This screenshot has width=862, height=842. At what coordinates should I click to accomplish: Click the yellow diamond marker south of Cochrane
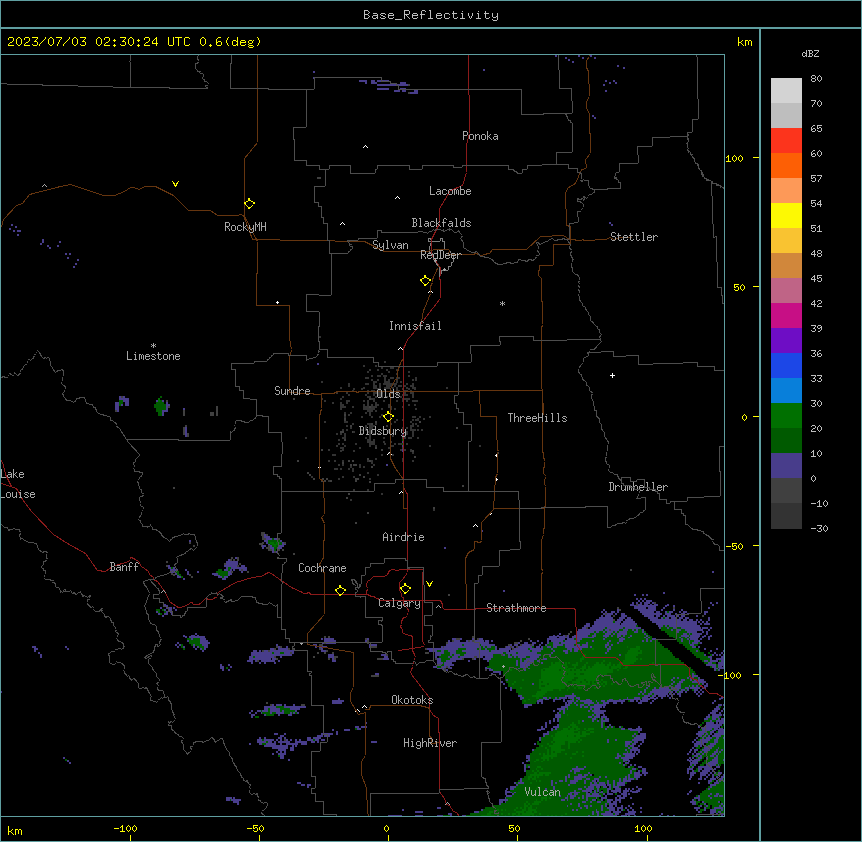pyautogui.click(x=340, y=590)
